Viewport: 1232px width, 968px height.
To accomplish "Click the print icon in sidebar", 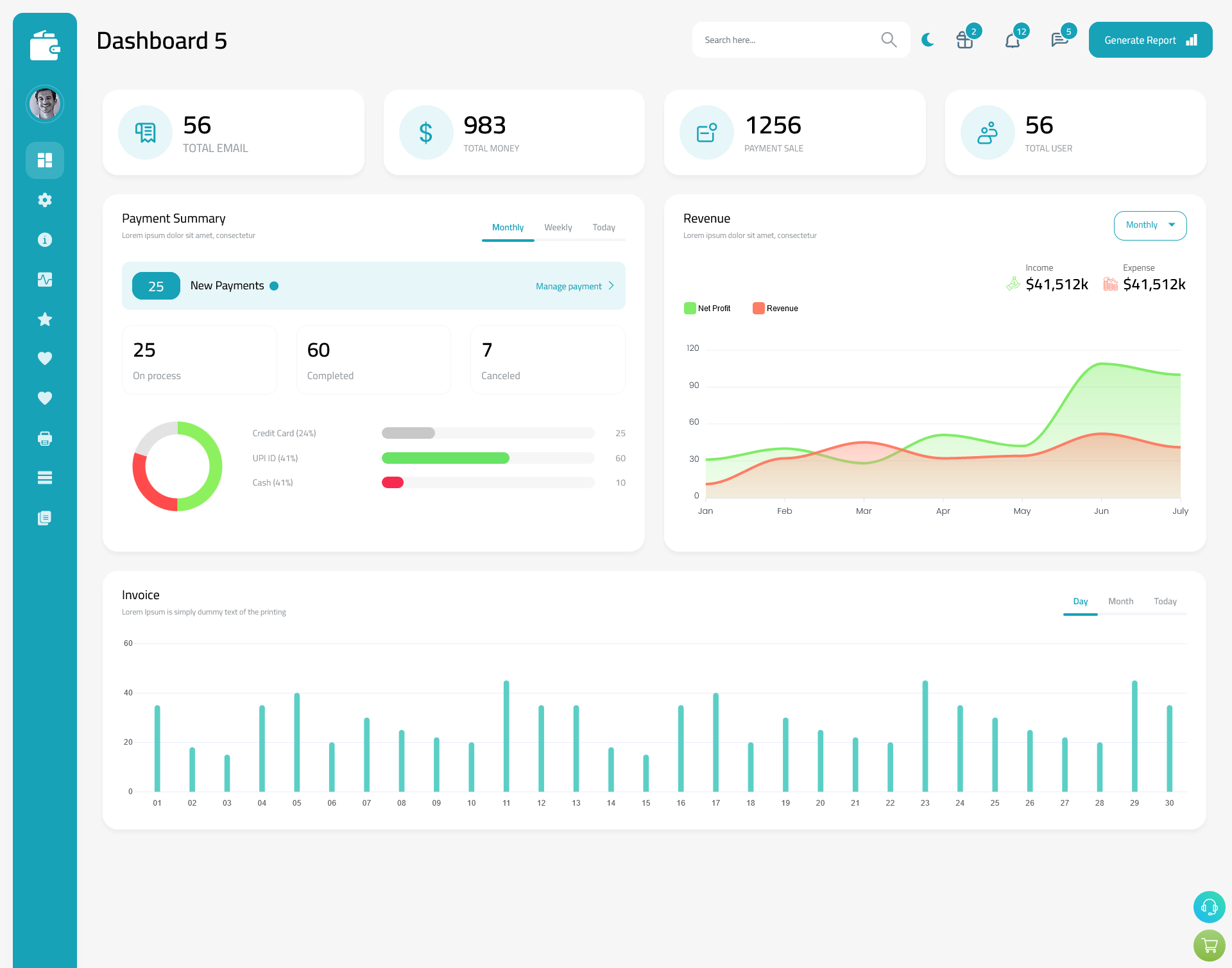I will point(45,438).
